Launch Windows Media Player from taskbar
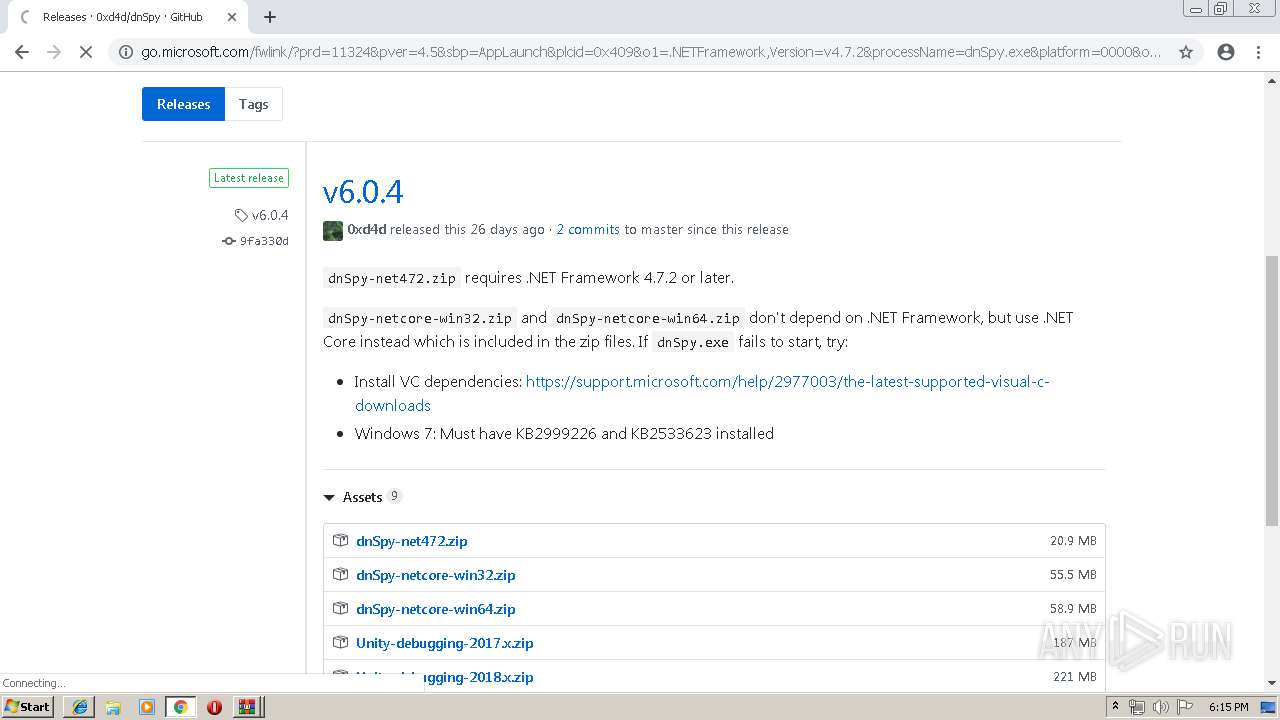This screenshot has width=1280, height=720. pyautogui.click(x=147, y=706)
